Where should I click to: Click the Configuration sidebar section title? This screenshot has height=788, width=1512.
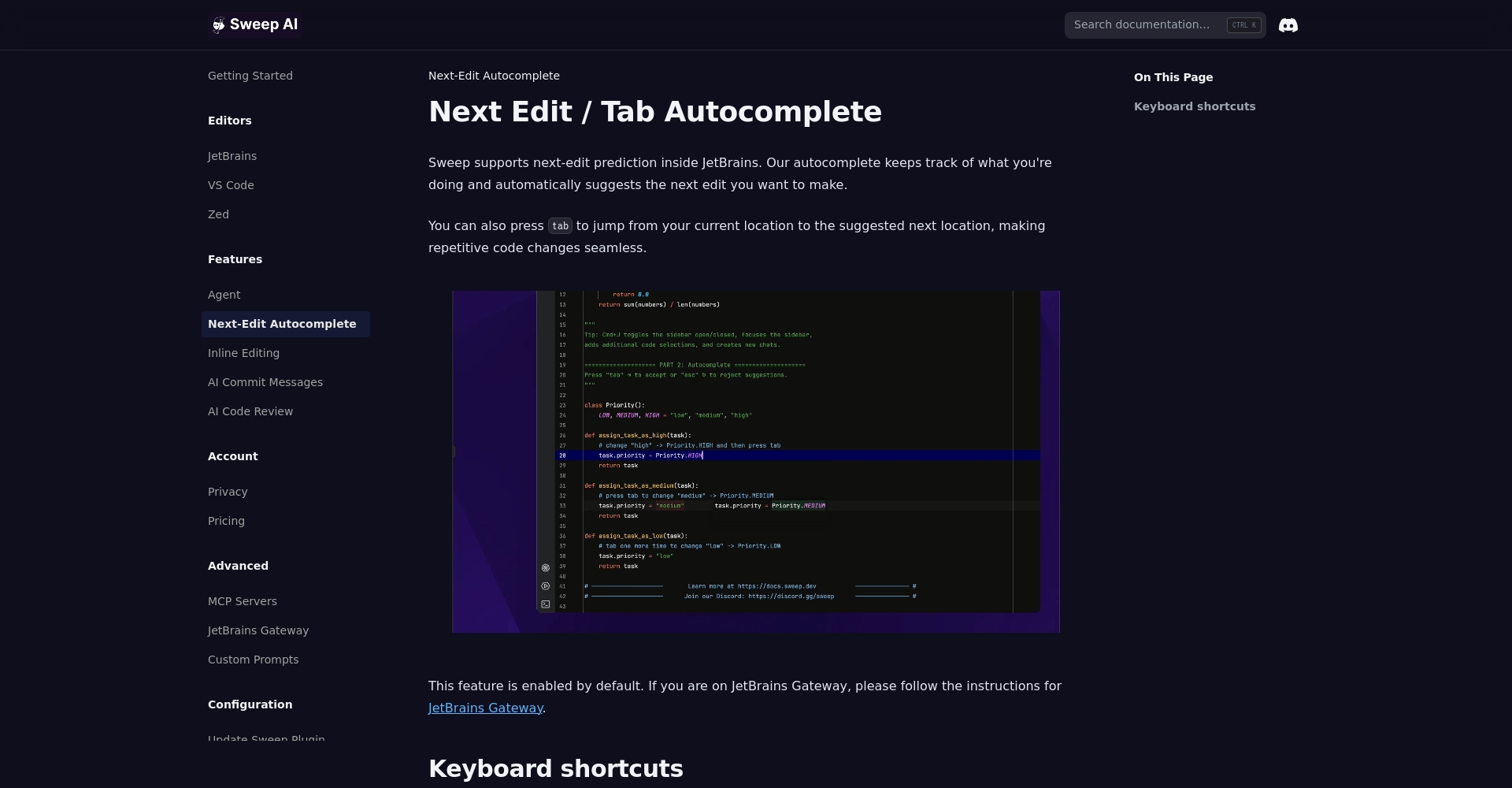click(x=250, y=704)
